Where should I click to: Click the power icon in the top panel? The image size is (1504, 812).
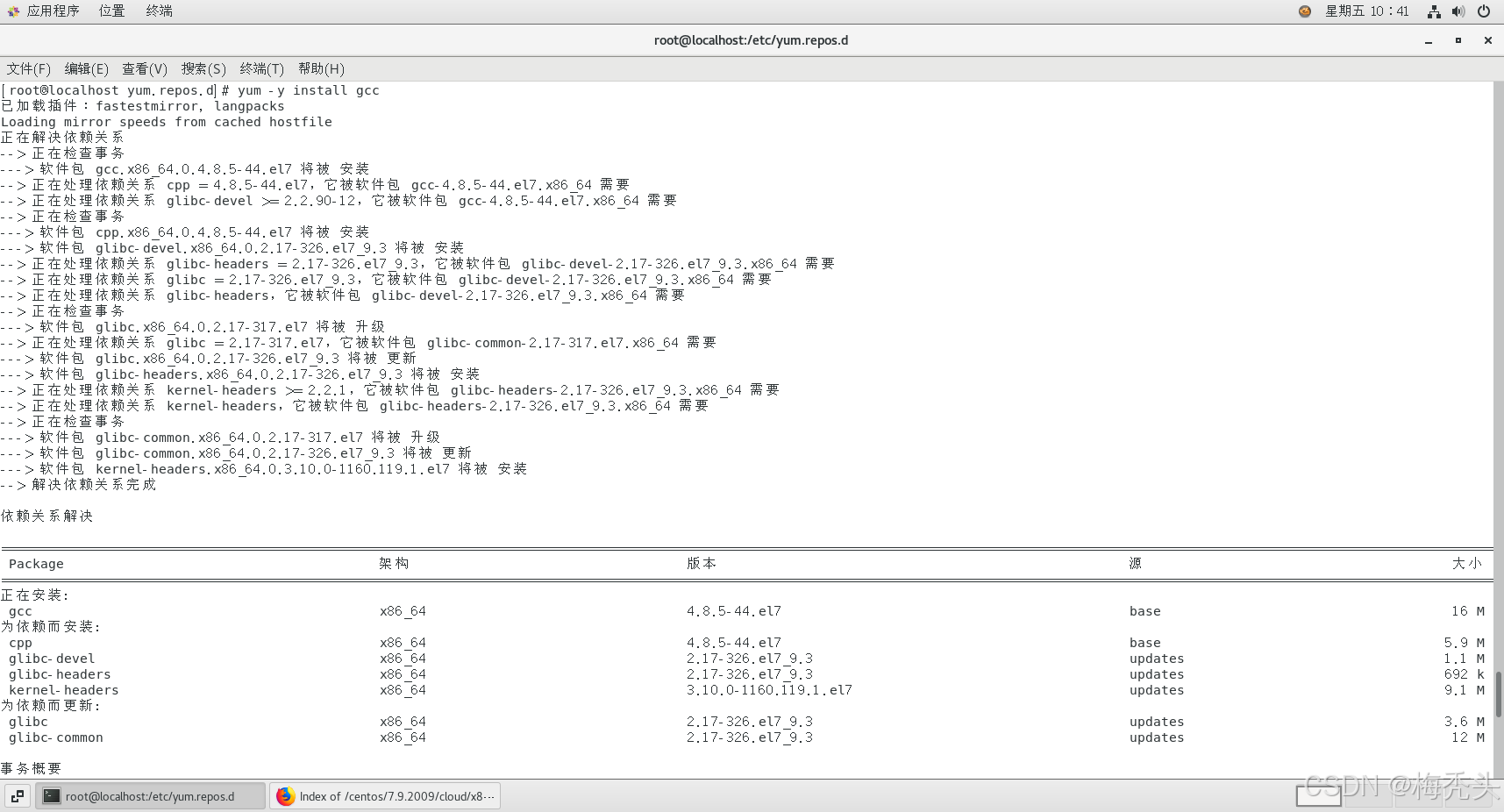coord(1484,11)
